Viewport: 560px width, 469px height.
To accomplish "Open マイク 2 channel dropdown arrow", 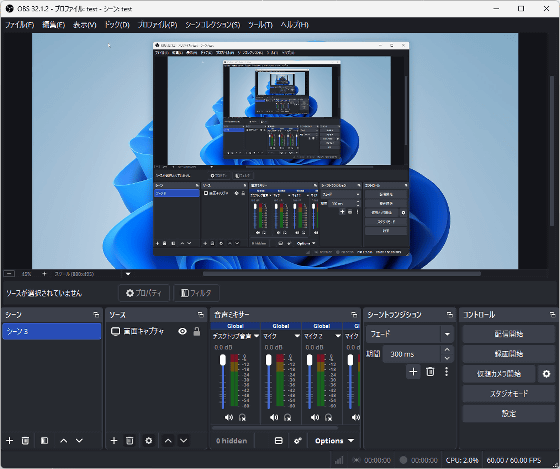I will (x=338, y=336).
